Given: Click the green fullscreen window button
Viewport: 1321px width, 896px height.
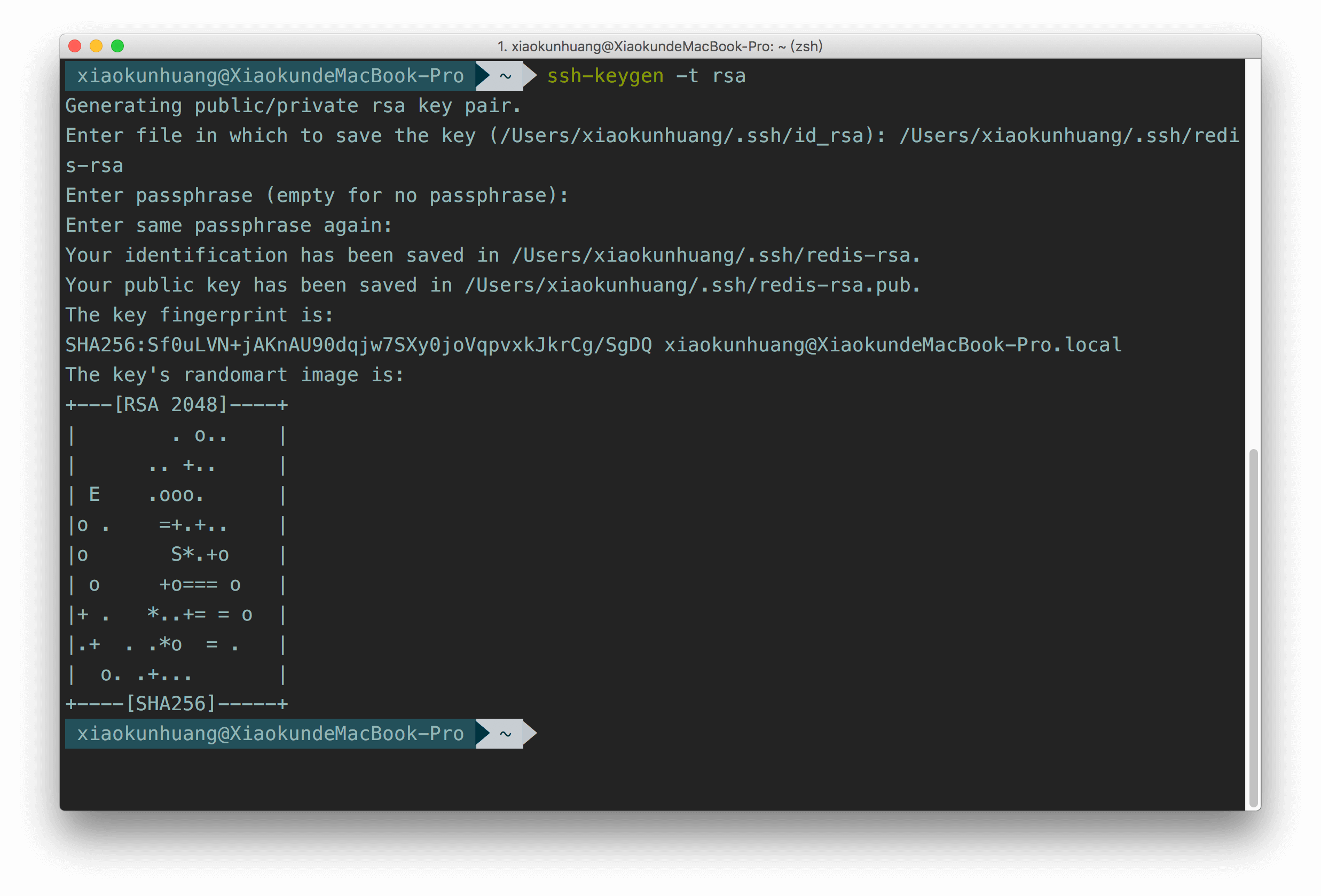Looking at the screenshot, I should [x=117, y=46].
